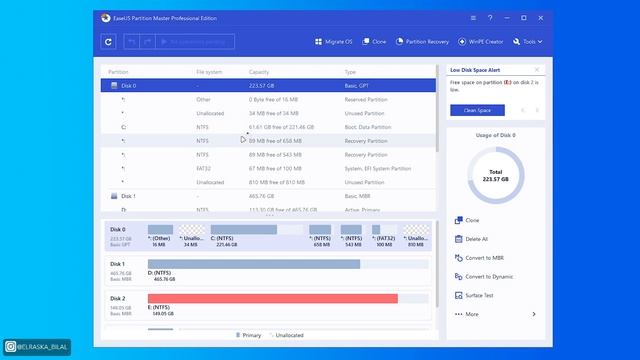Click the execute operations pending button

pyautogui.click(x=195, y=42)
